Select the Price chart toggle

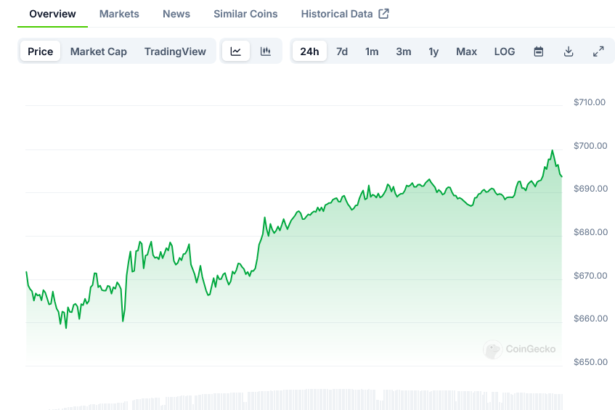(x=41, y=51)
